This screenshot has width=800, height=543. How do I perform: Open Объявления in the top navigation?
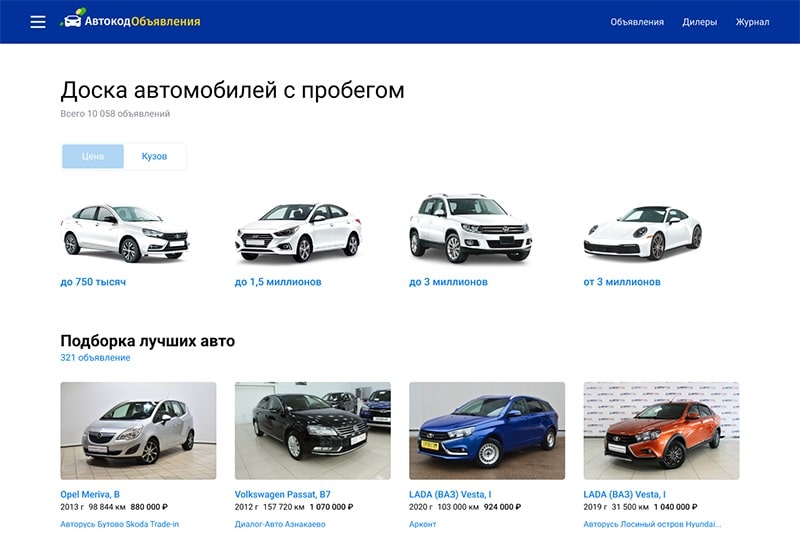point(637,22)
